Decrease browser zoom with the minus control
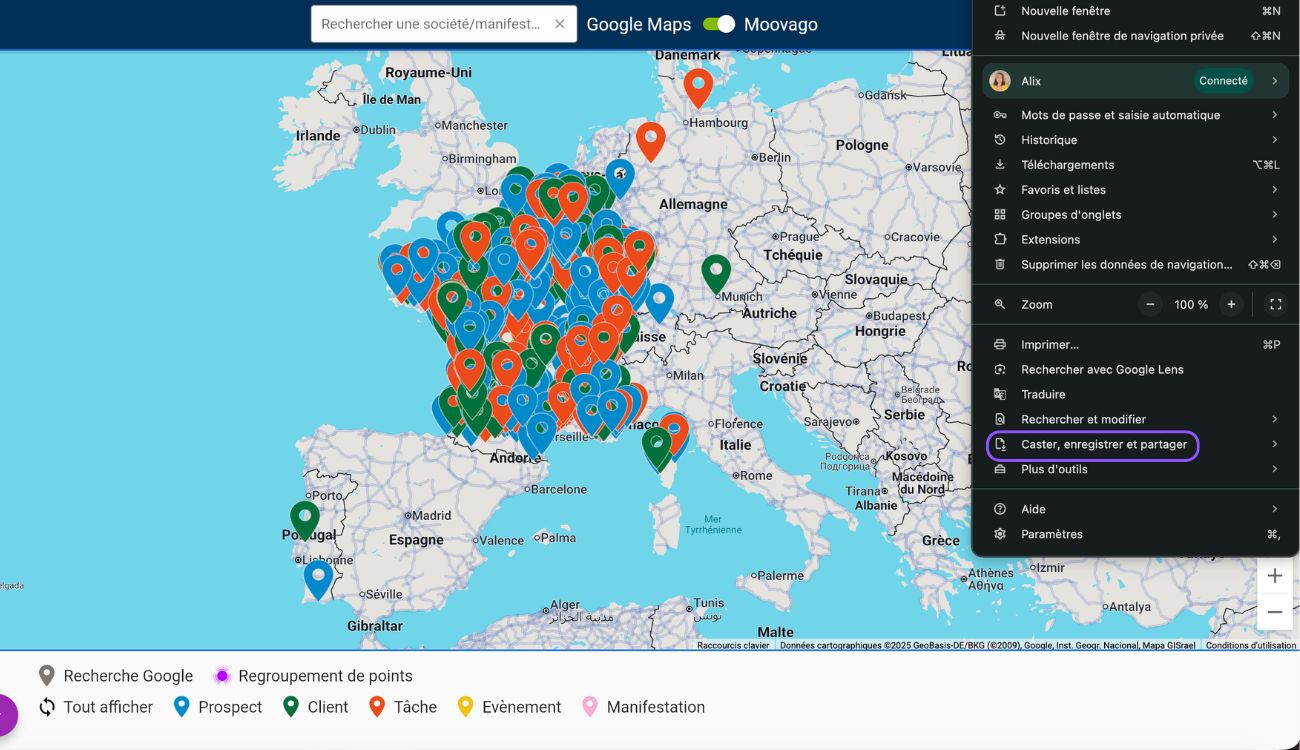 pyautogui.click(x=1151, y=304)
